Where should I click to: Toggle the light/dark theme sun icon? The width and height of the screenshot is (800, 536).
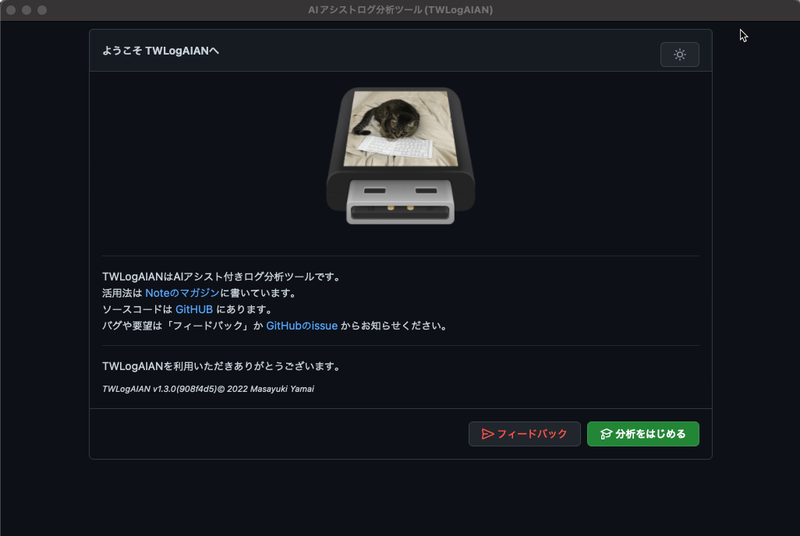(679, 55)
